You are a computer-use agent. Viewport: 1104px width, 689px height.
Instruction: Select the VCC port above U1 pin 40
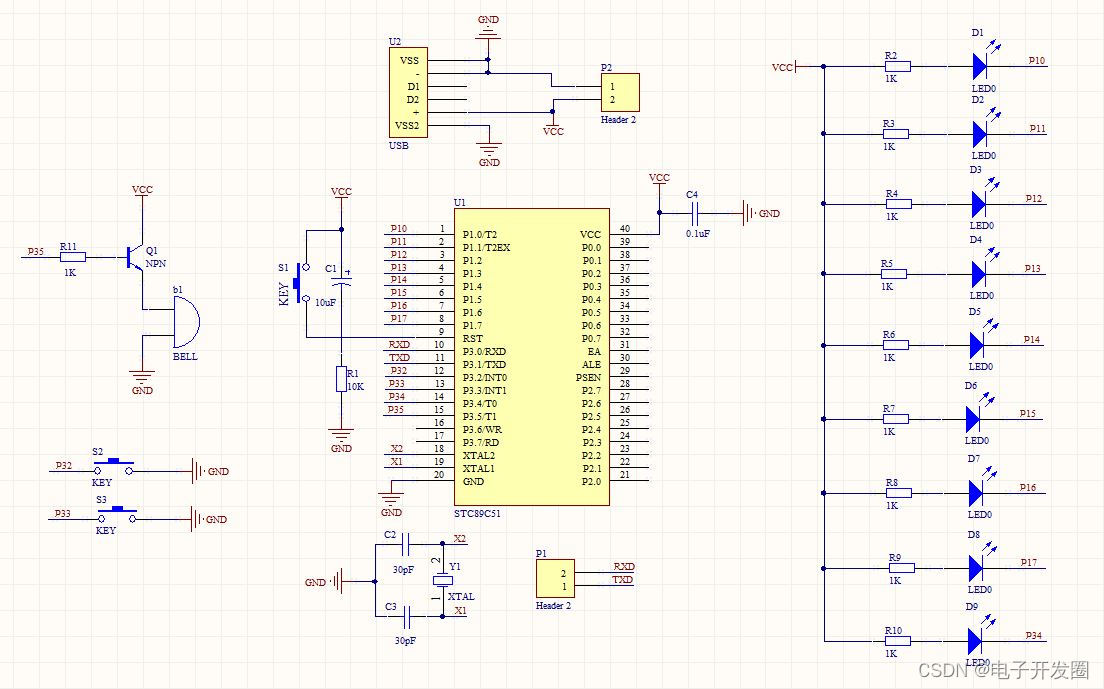point(659,179)
